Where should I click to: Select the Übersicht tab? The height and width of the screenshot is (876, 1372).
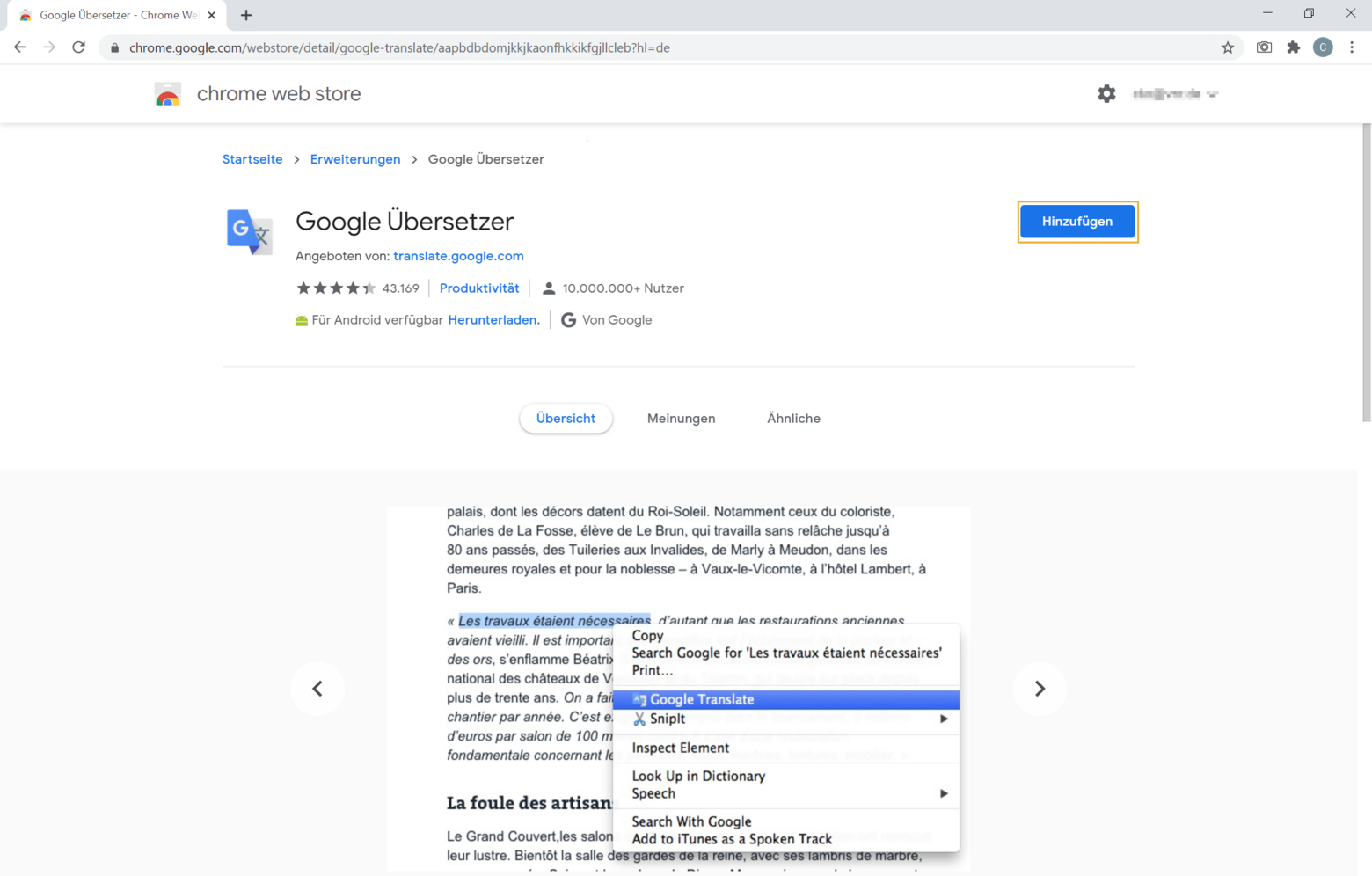click(x=566, y=419)
